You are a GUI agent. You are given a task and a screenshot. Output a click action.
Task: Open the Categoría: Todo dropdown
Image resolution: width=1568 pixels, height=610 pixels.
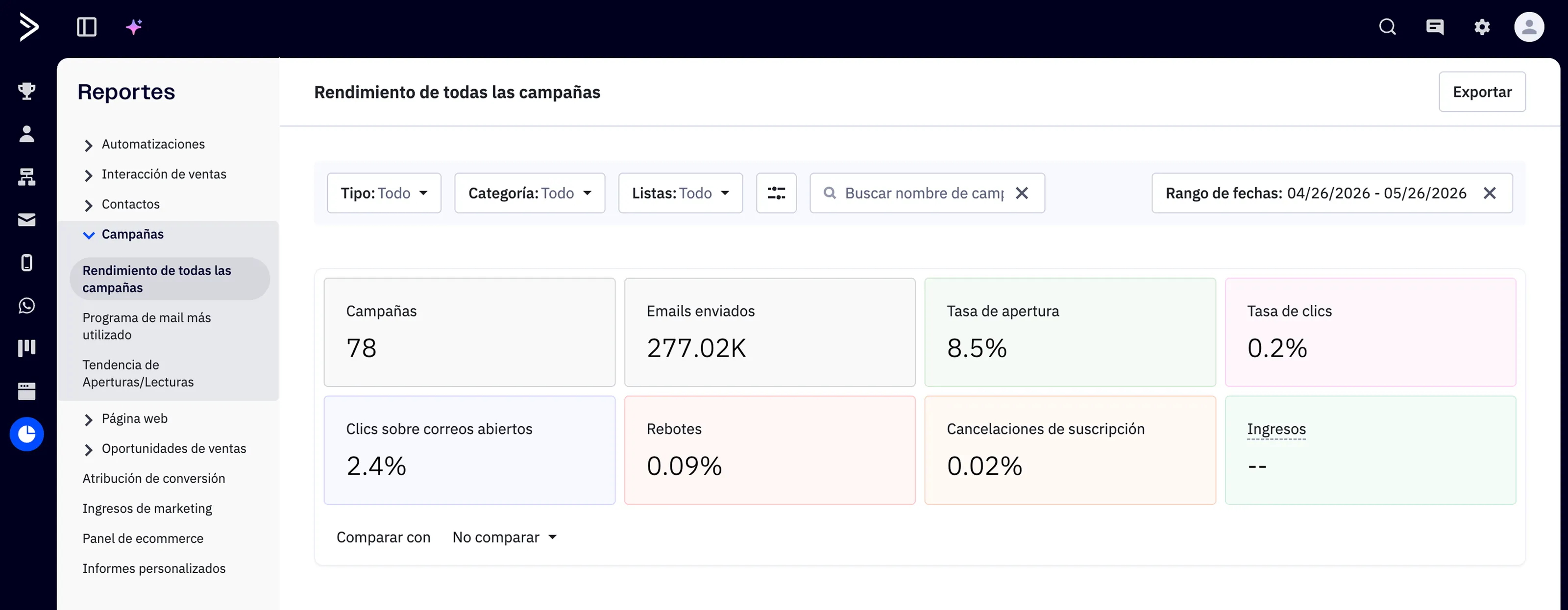click(x=530, y=193)
